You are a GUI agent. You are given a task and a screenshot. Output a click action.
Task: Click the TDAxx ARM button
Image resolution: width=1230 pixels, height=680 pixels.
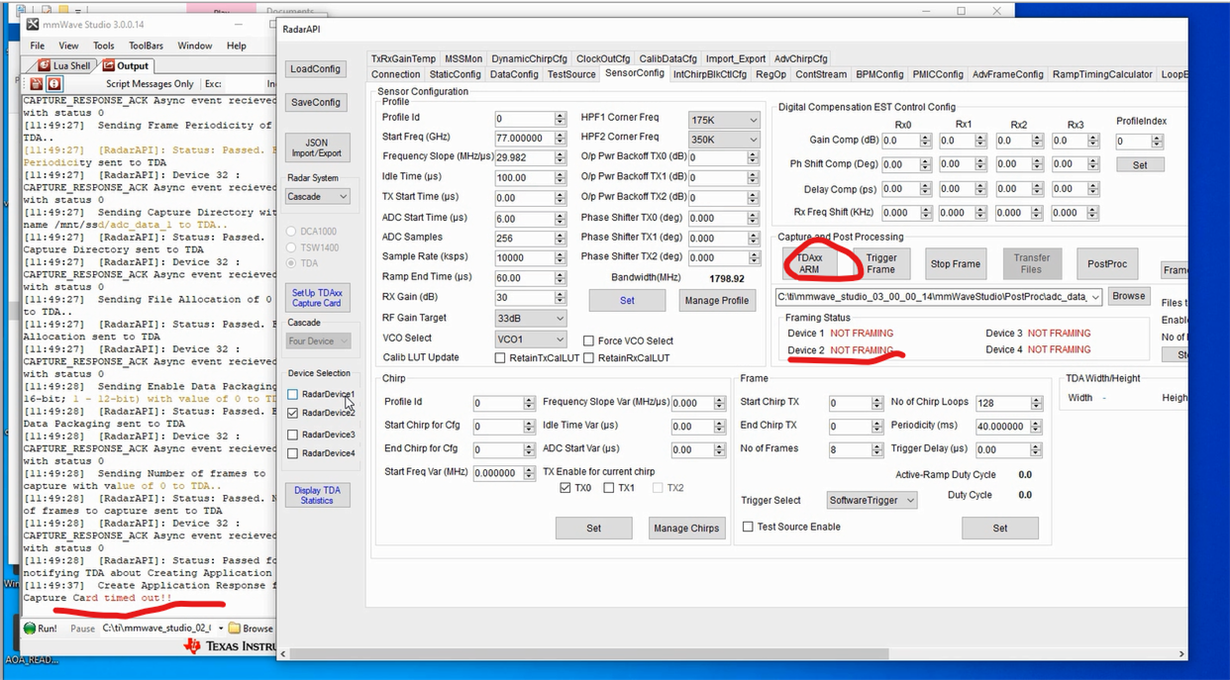pyautogui.click(x=810, y=264)
